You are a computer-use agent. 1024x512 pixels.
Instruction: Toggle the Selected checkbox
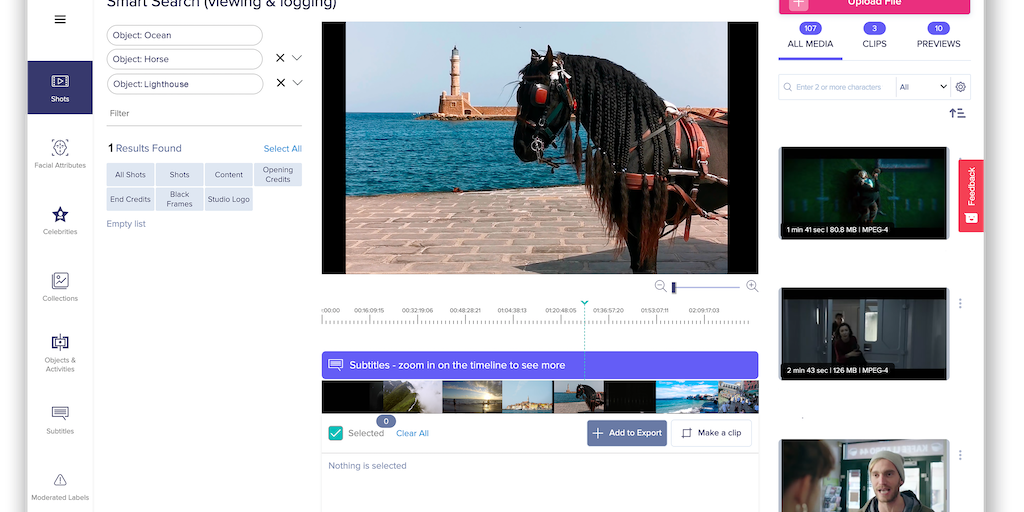pos(336,433)
